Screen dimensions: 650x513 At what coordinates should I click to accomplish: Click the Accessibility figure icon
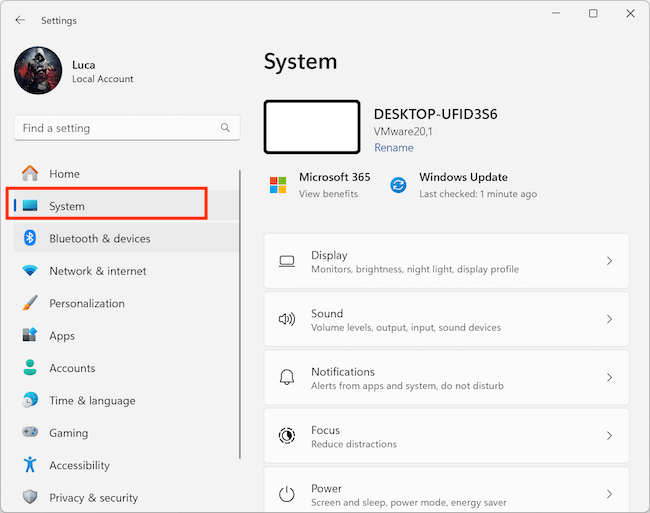[x=30, y=465]
